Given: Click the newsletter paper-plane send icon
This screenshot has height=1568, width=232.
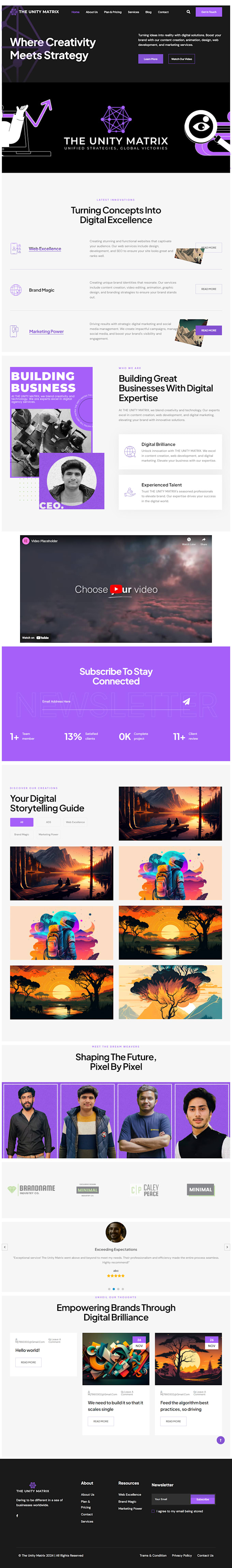Looking at the screenshot, I should coord(186,701).
